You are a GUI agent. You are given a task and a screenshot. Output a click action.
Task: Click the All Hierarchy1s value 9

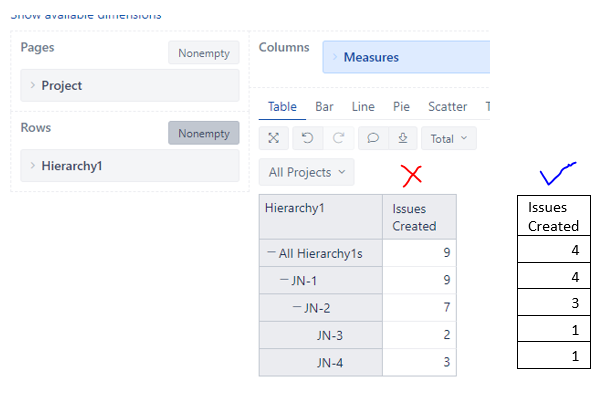[x=419, y=253]
